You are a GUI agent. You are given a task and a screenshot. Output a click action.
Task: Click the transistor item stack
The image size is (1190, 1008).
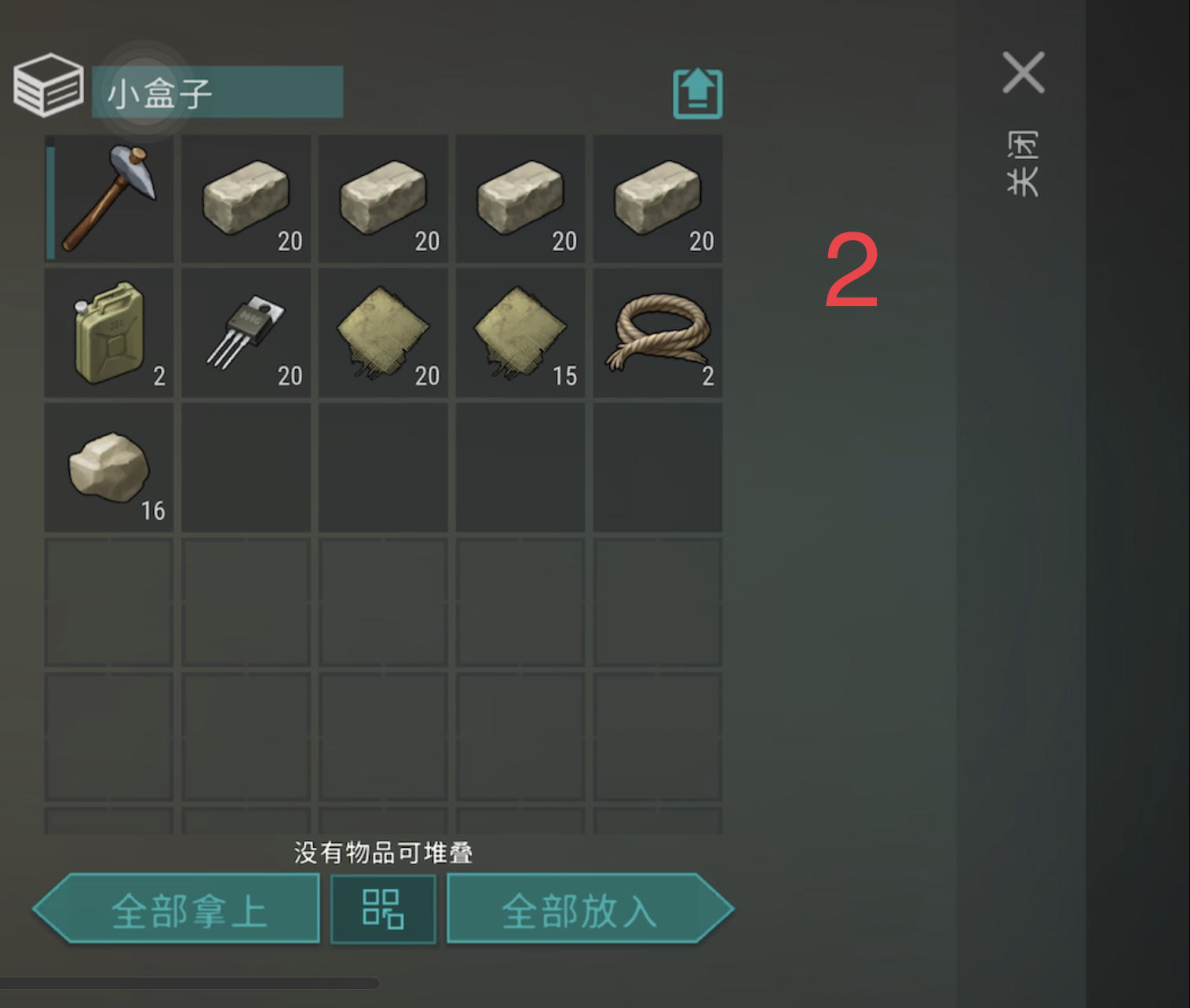point(246,333)
